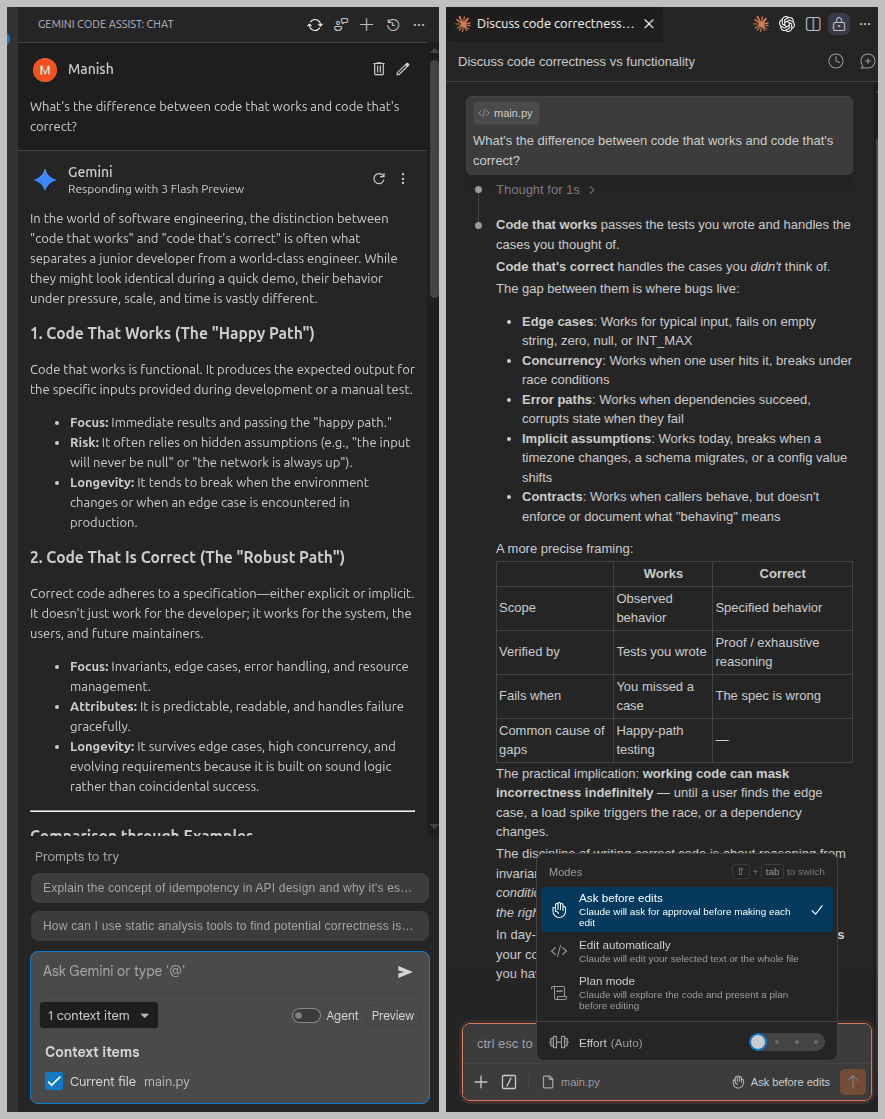Open Gemini chat history icon
The height and width of the screenshot is (1119, 885).
[x=393, y=25]
